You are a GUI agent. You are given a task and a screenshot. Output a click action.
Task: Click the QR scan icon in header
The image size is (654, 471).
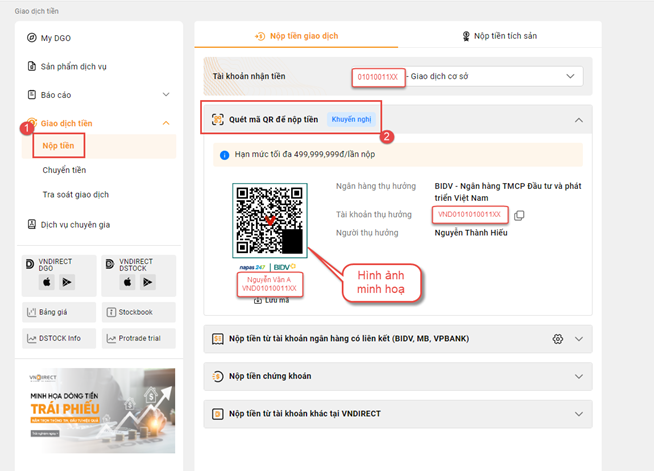[218, 119]
